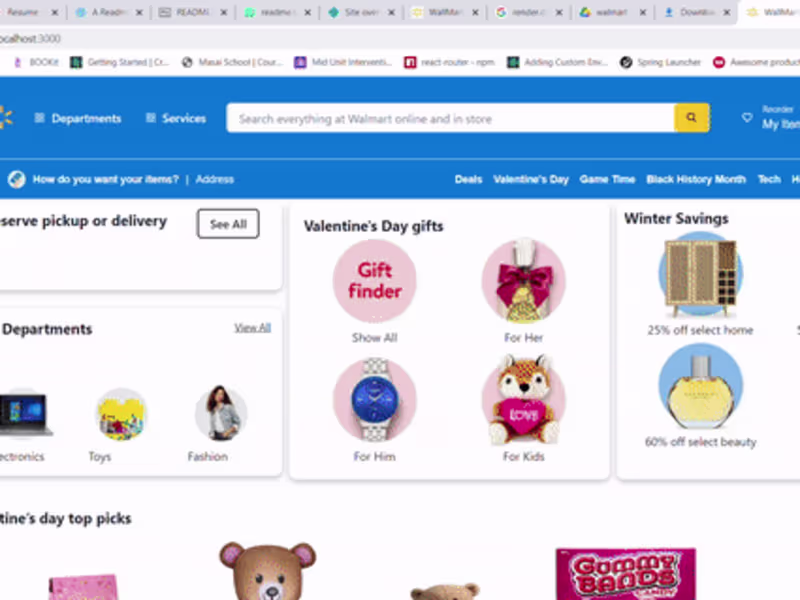This screenshot has width=800, height=600.
Task: Click the Walmart spark logo
Action: tap(5, 118)
